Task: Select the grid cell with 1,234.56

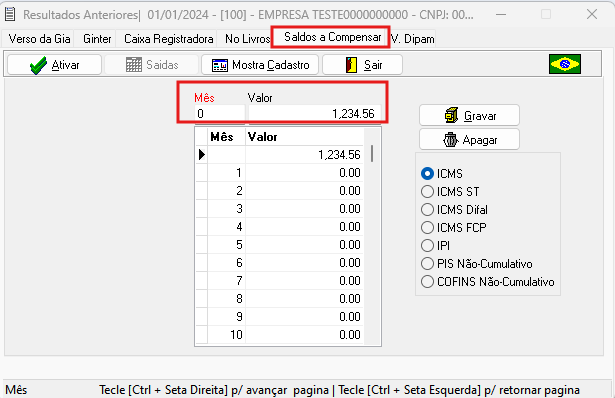Action: [304, 154]
